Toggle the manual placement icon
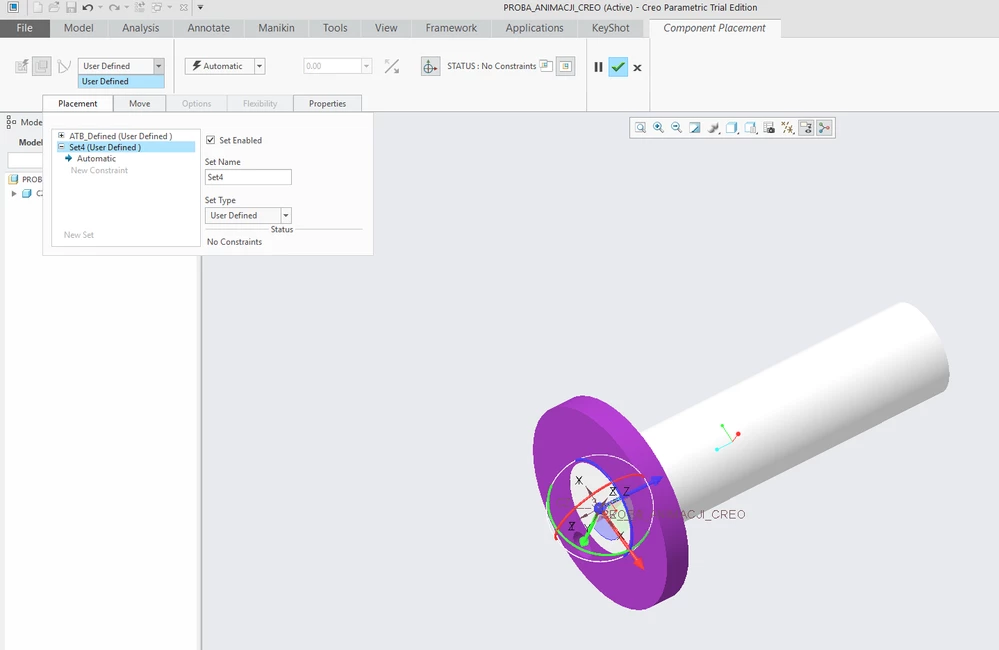The image size is (999, 650). [x=42, y=66]
